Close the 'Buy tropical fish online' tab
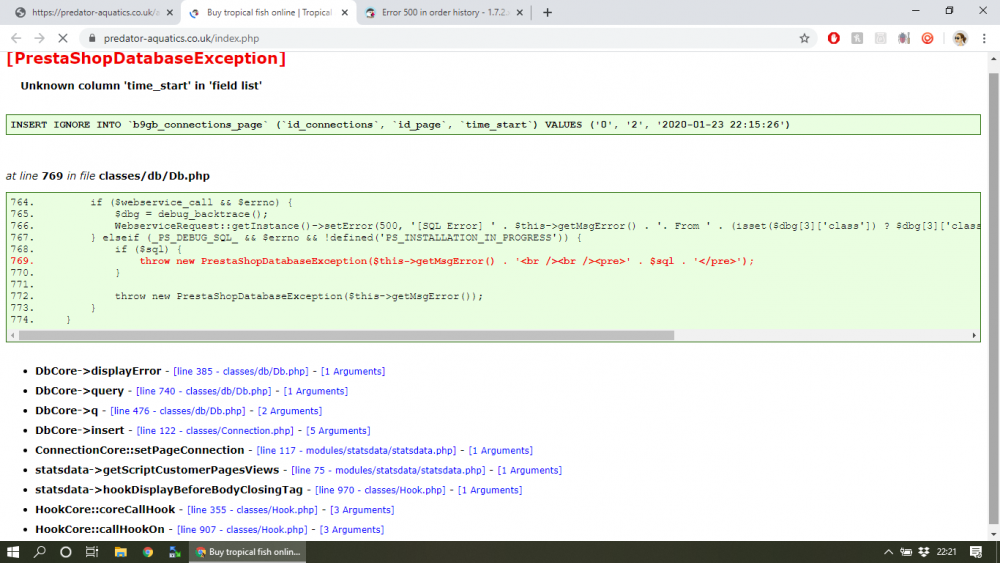 [x=345, y=13]
